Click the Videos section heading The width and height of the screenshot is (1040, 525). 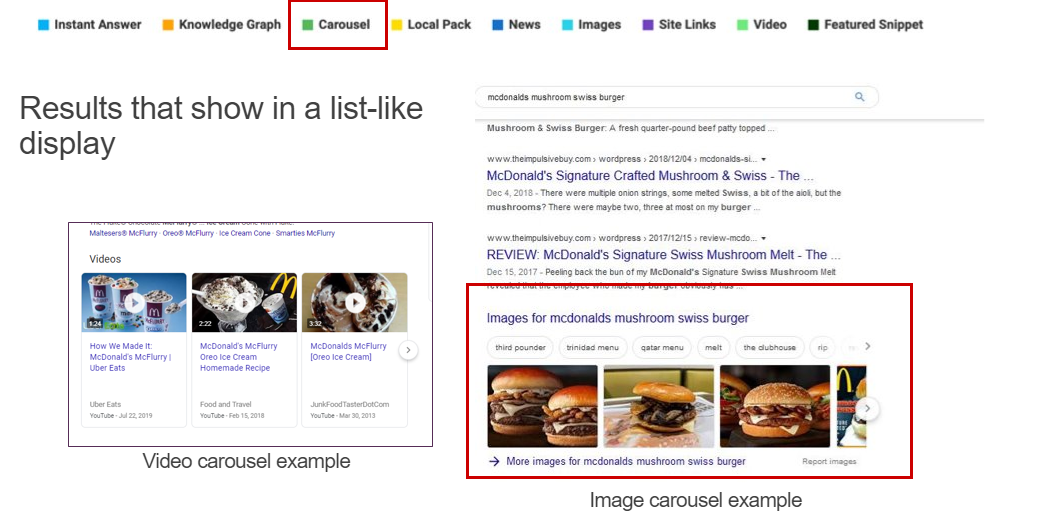pos(105,259)
